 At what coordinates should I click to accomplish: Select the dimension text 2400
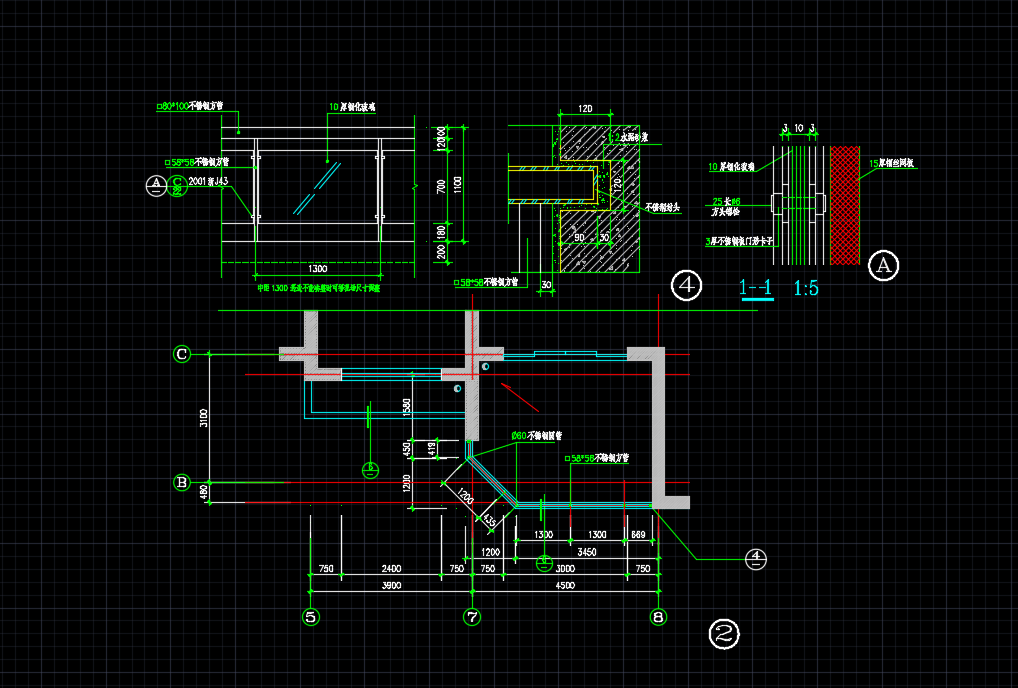[x=391, y=569]
